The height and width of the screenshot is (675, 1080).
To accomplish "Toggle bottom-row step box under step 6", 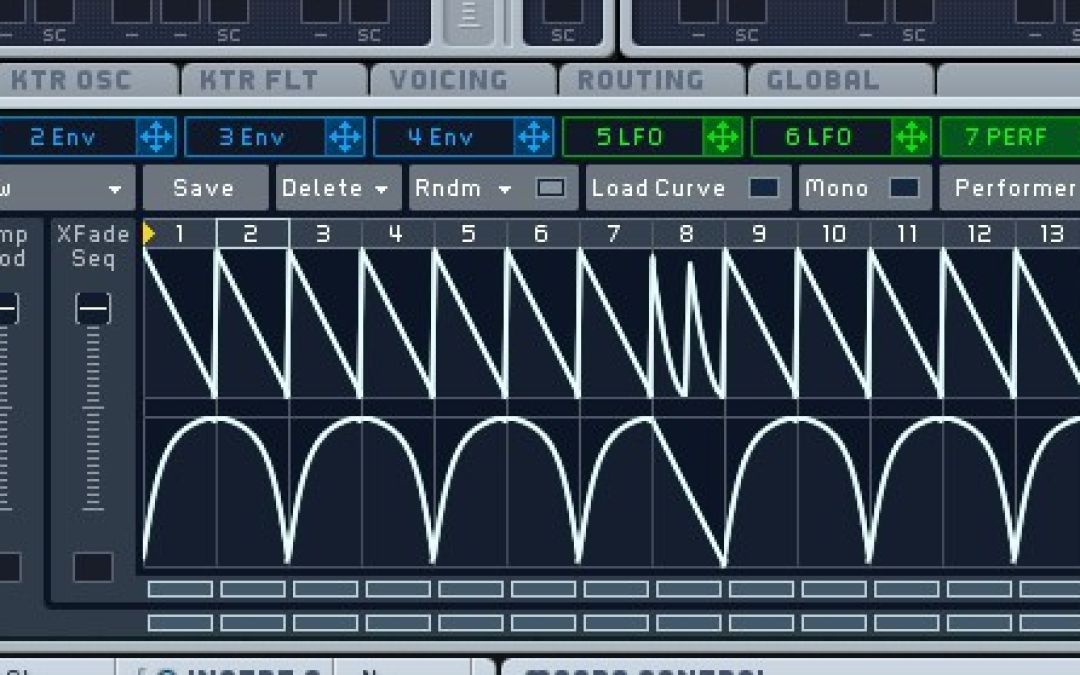I will (543, 623).
